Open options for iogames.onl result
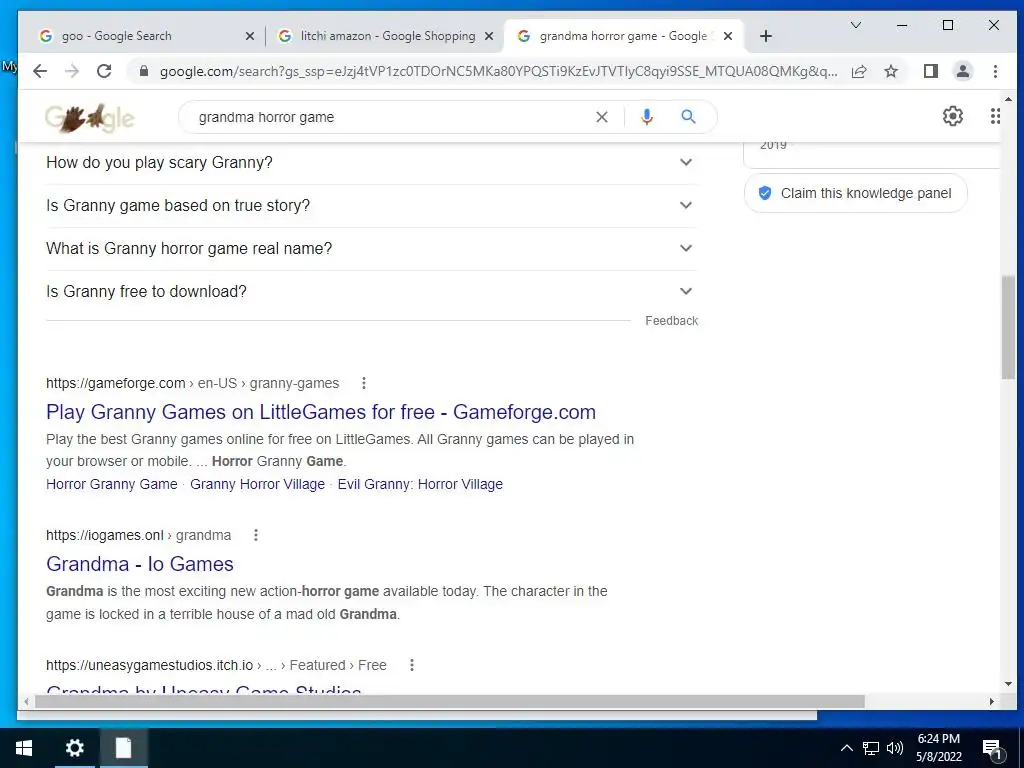The width and height of the screenshot is (1024, 768). [256, 536]
